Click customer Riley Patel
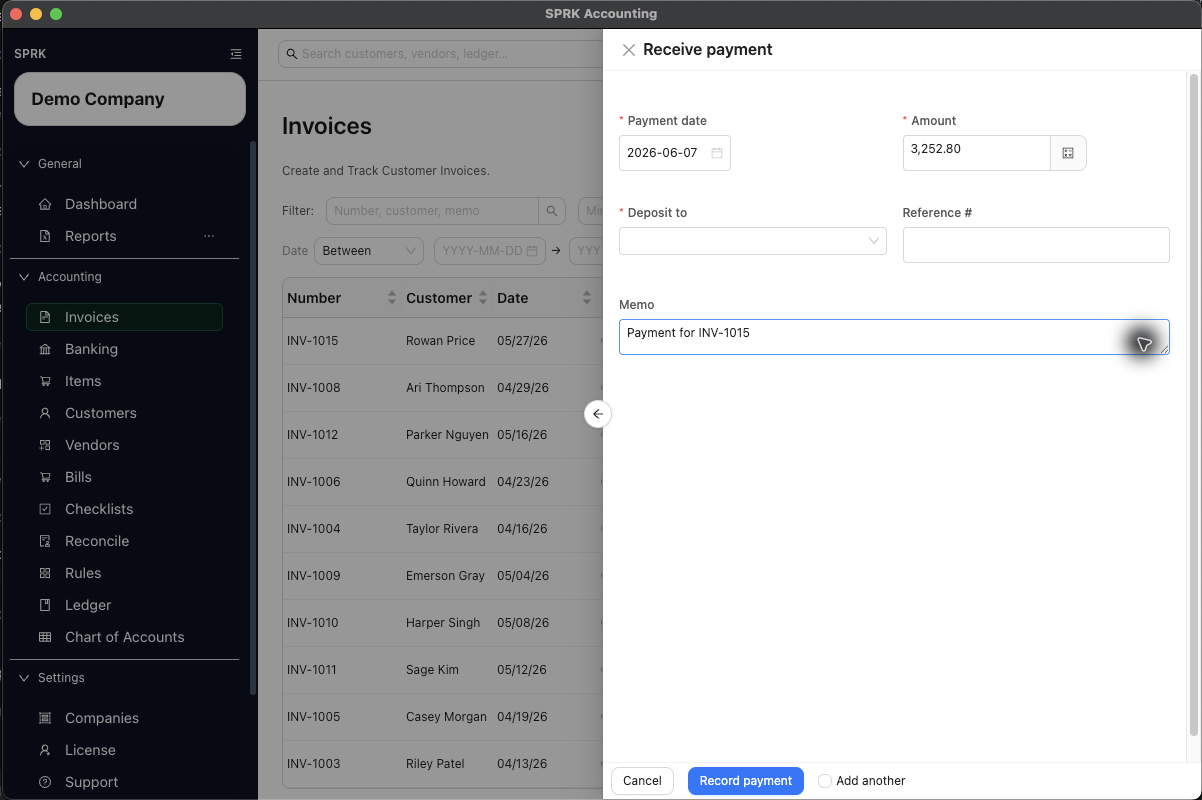Screen dimensions: 1202x800 pos(436,764)
